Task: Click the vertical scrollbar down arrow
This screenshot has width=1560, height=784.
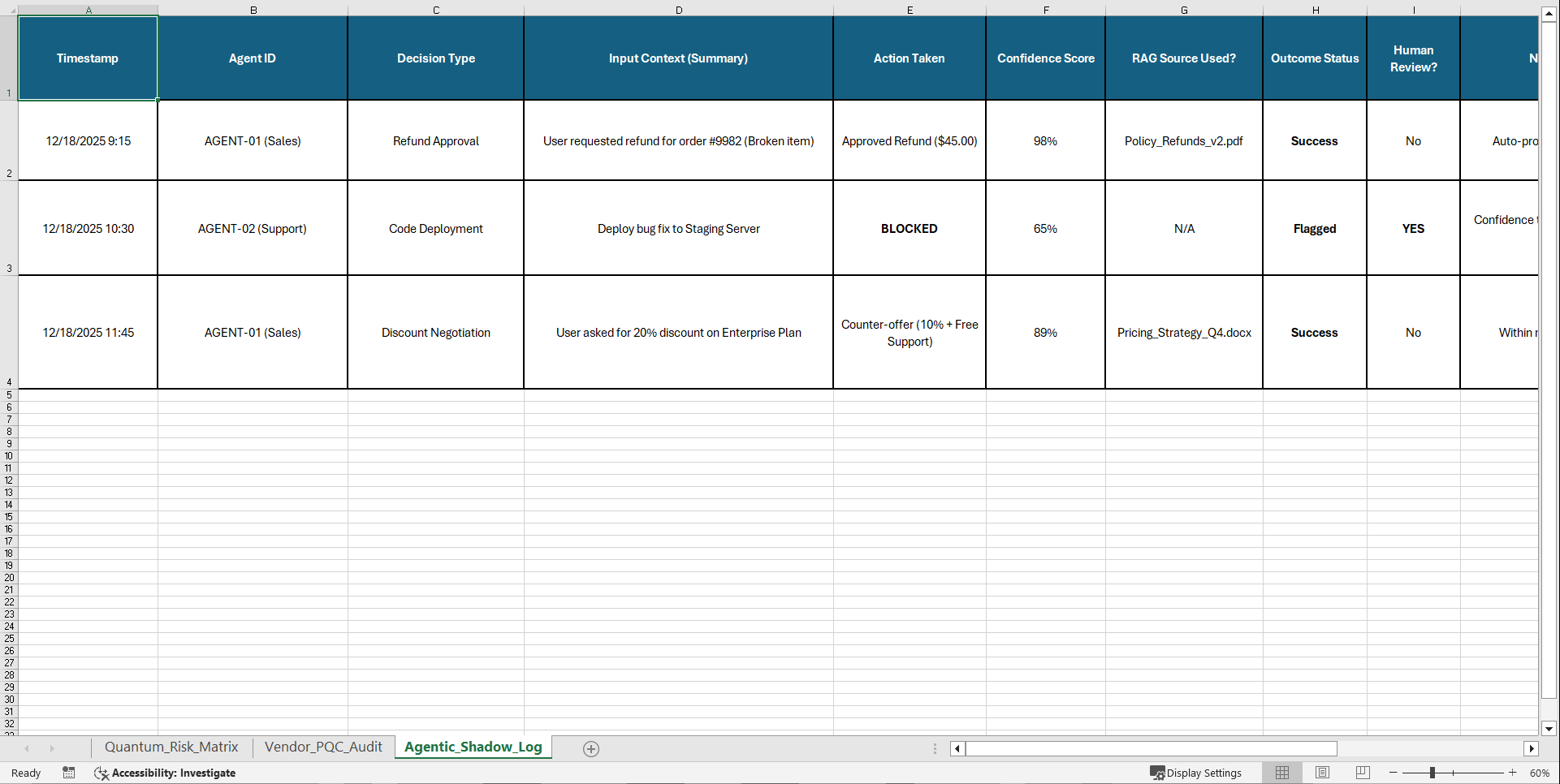Action: coord(1549,729)
